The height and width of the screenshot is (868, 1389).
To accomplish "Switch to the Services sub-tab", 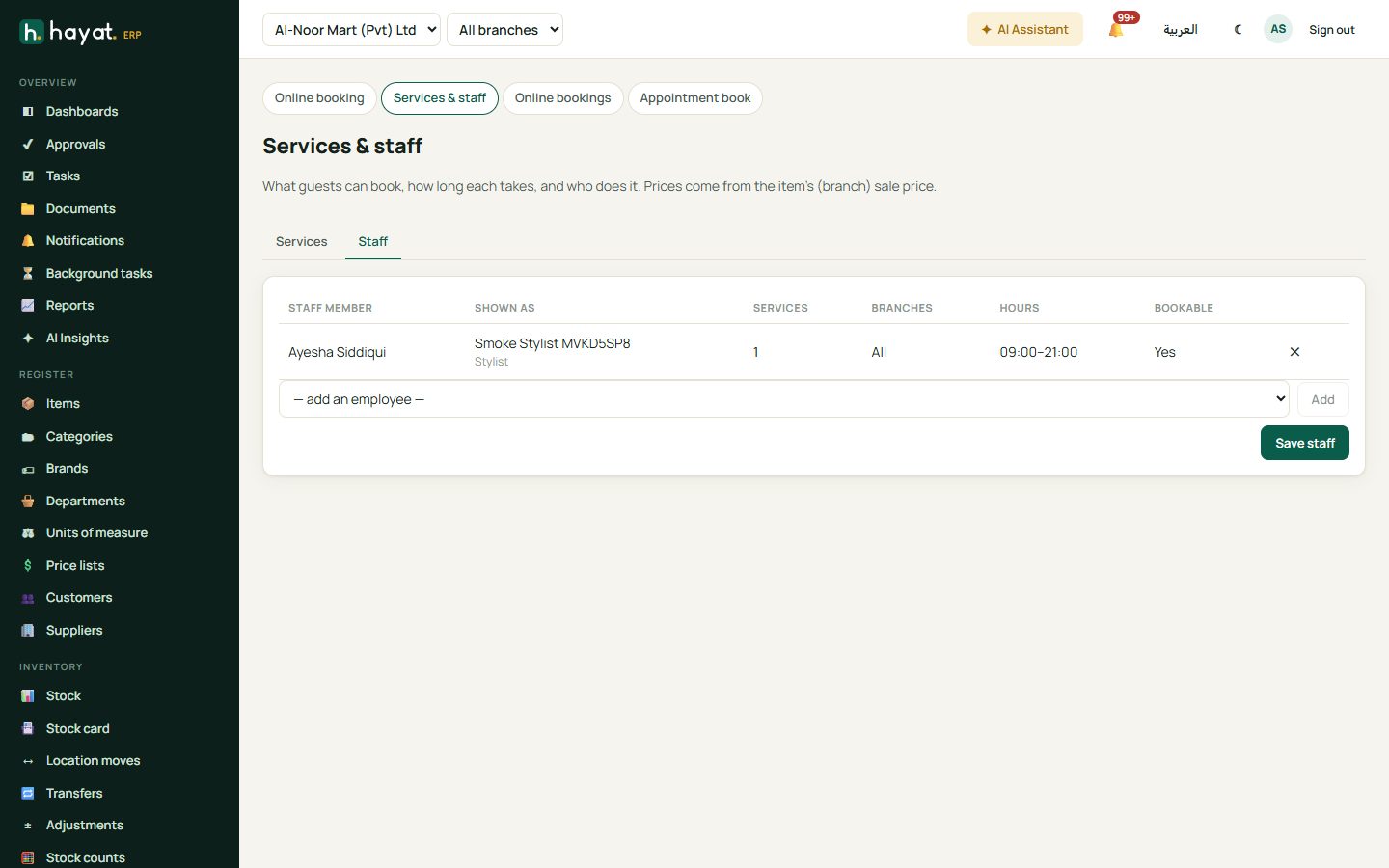I will click(x=302, y=242).
